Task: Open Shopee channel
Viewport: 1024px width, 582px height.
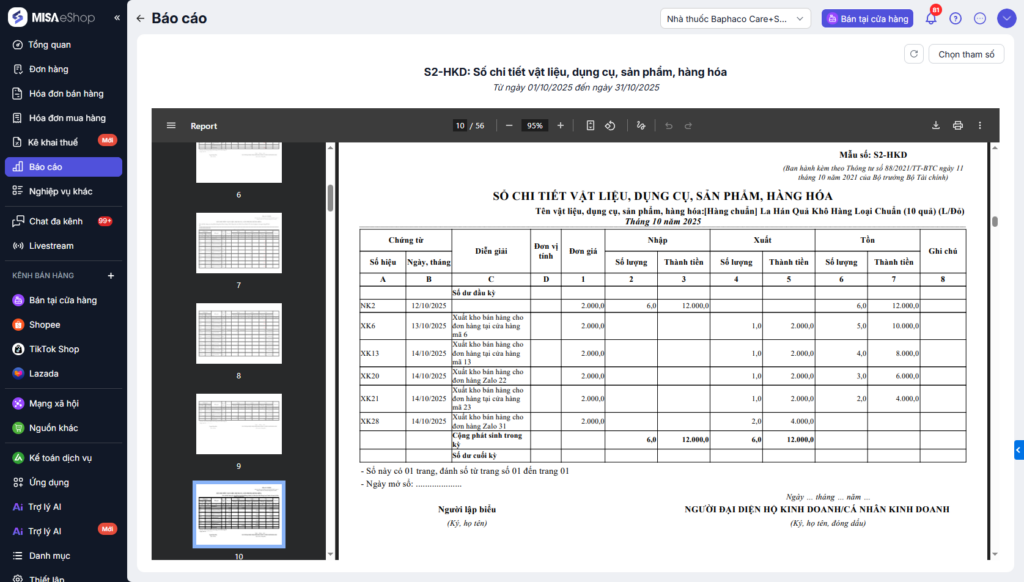Action: pos(63,325)
